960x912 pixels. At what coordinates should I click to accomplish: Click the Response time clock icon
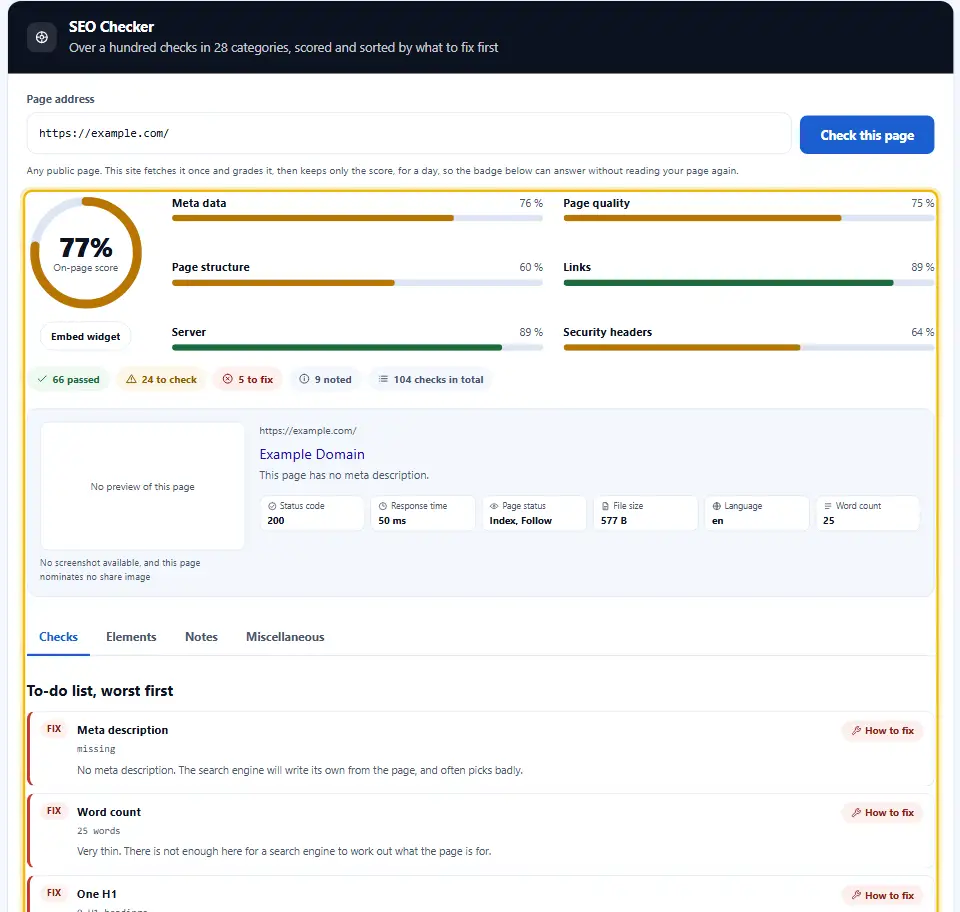point(383,506)
